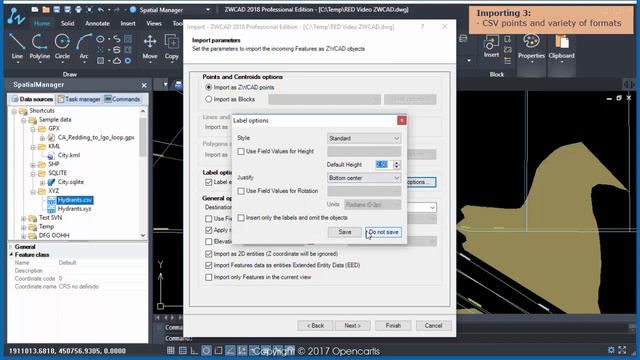Expand the Test SVN folder
This screenshot has width=640, height=360.
tap(24, 218)
